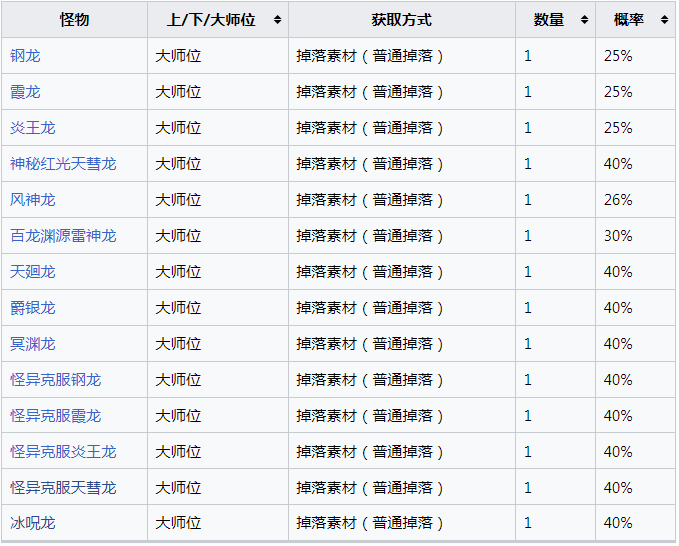Select the 40% cell in the 冰呪龙 row

click(x=635, y=523)
